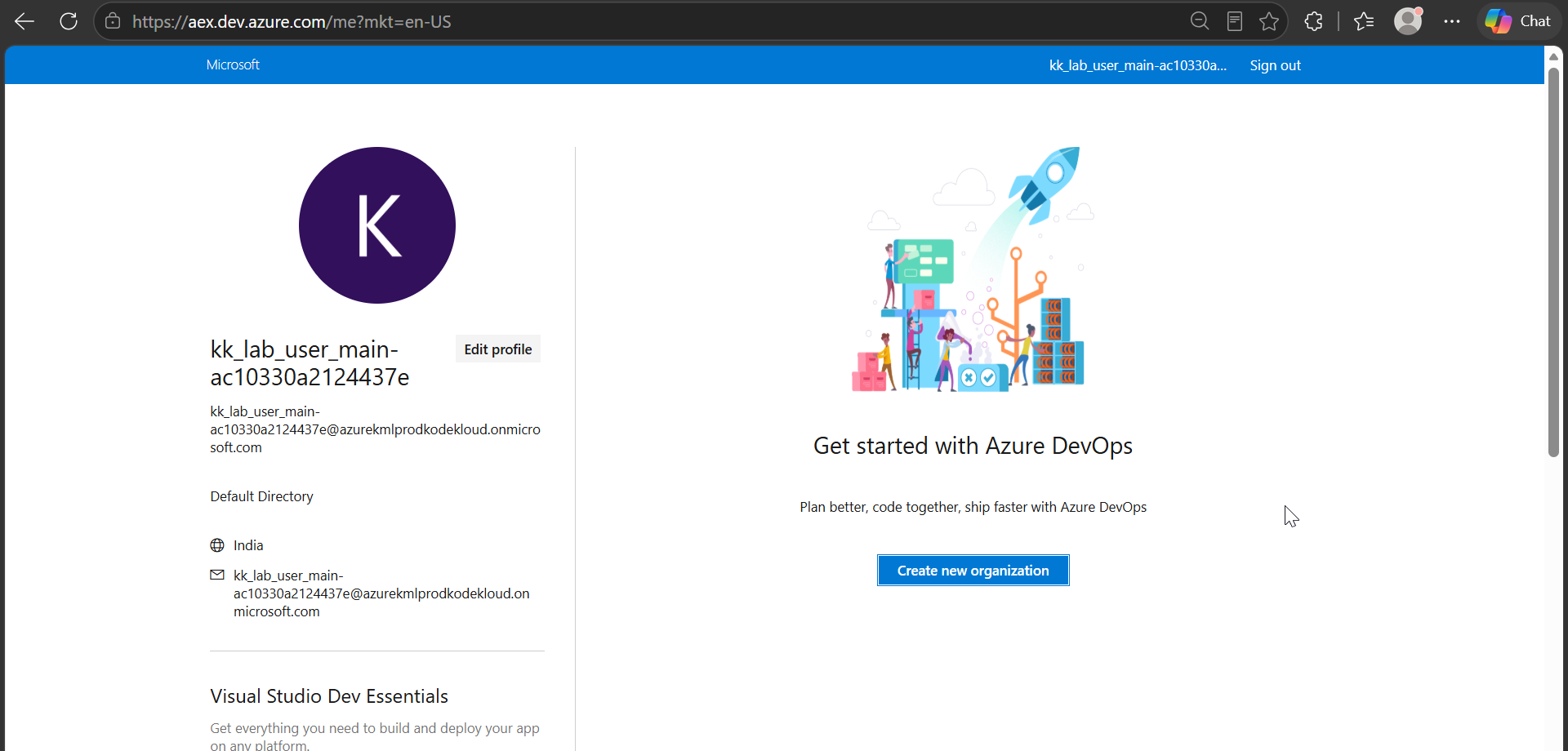1568x751 pixels.
Task: Open the favorites list icon
Action: pos(1364,21)
